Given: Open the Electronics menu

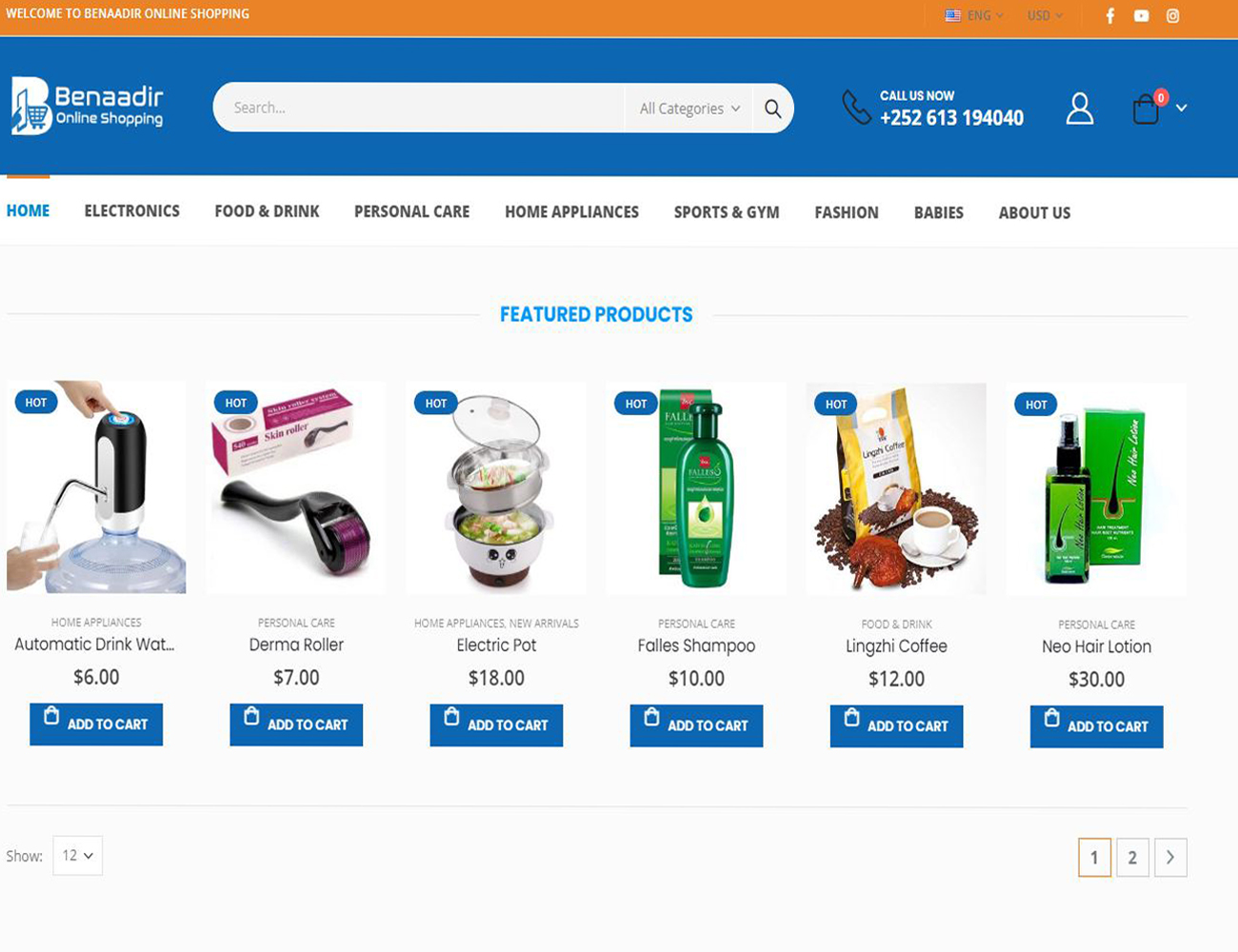Looking at the screenshot, I should click(x=131, y=211).
